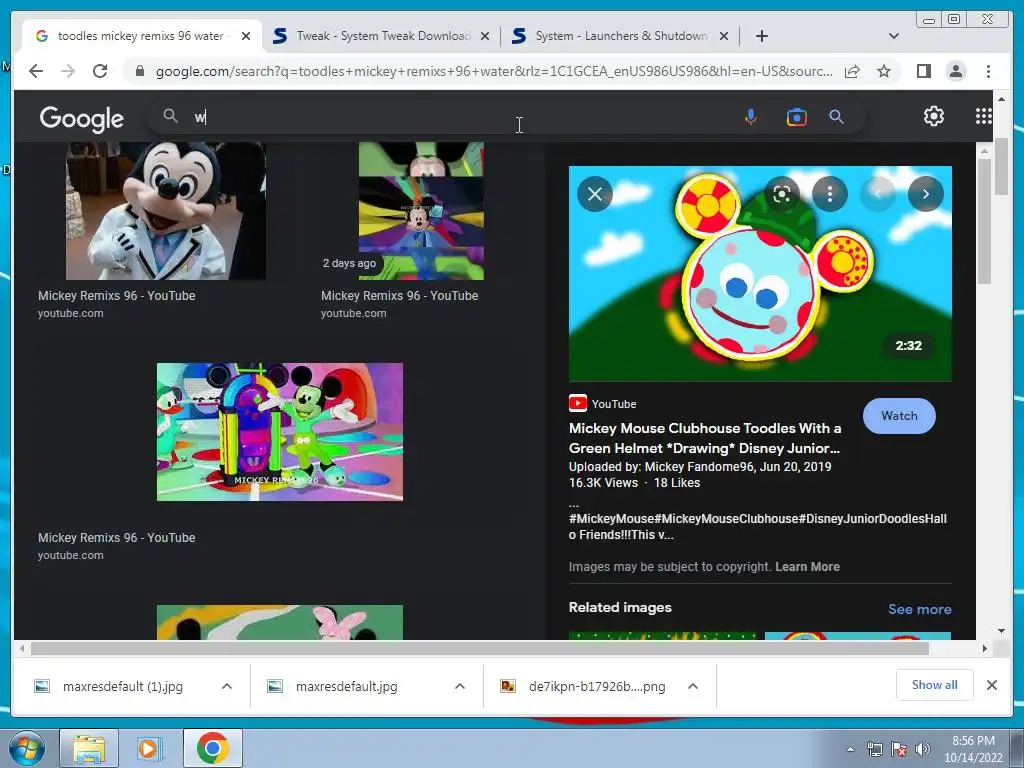1024x768 pixels.
Task: Open a new browser tab
Action: (x=761, y=36)
